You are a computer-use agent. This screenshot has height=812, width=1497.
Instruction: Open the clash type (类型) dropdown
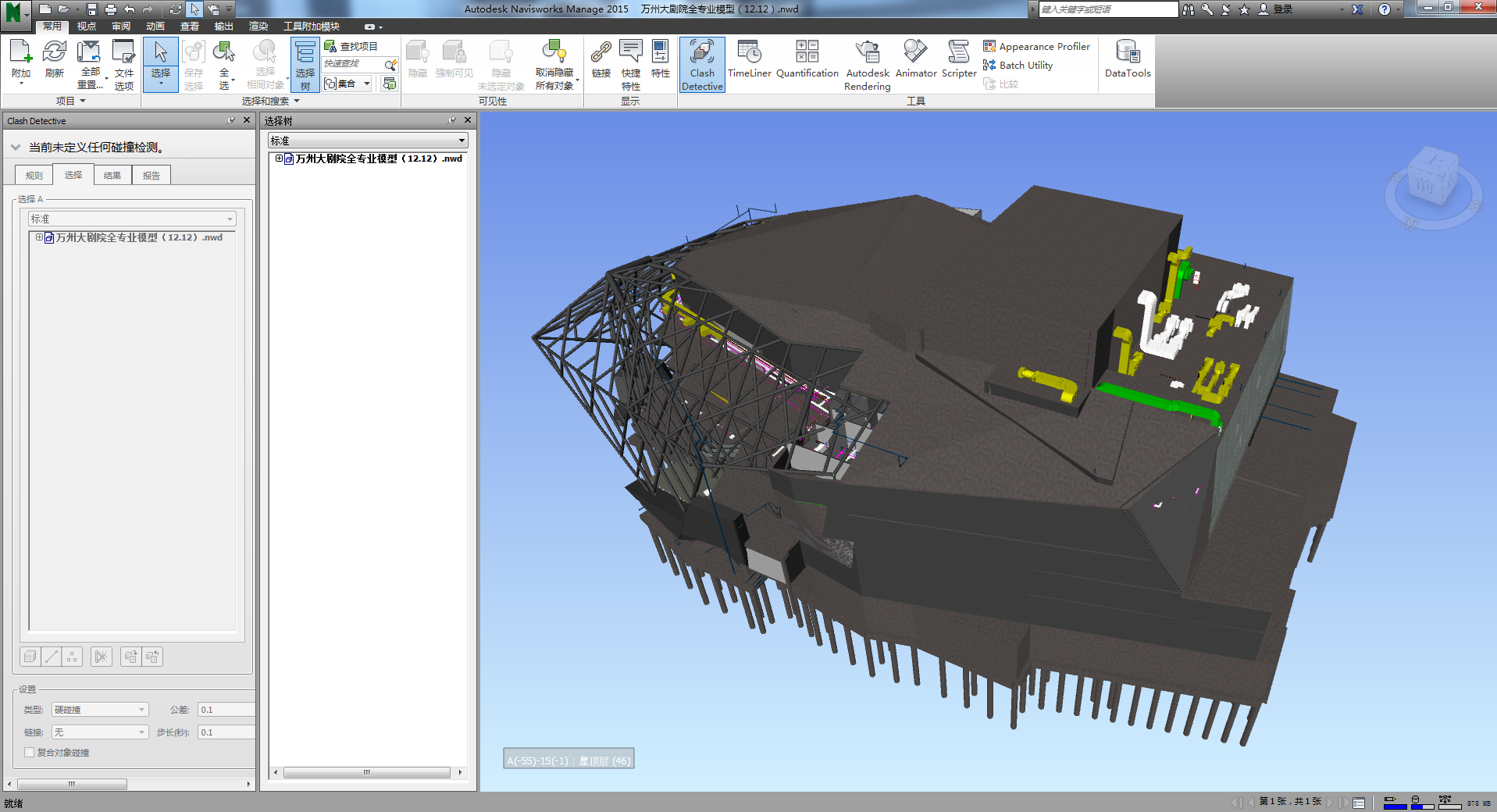pos(99,710)
